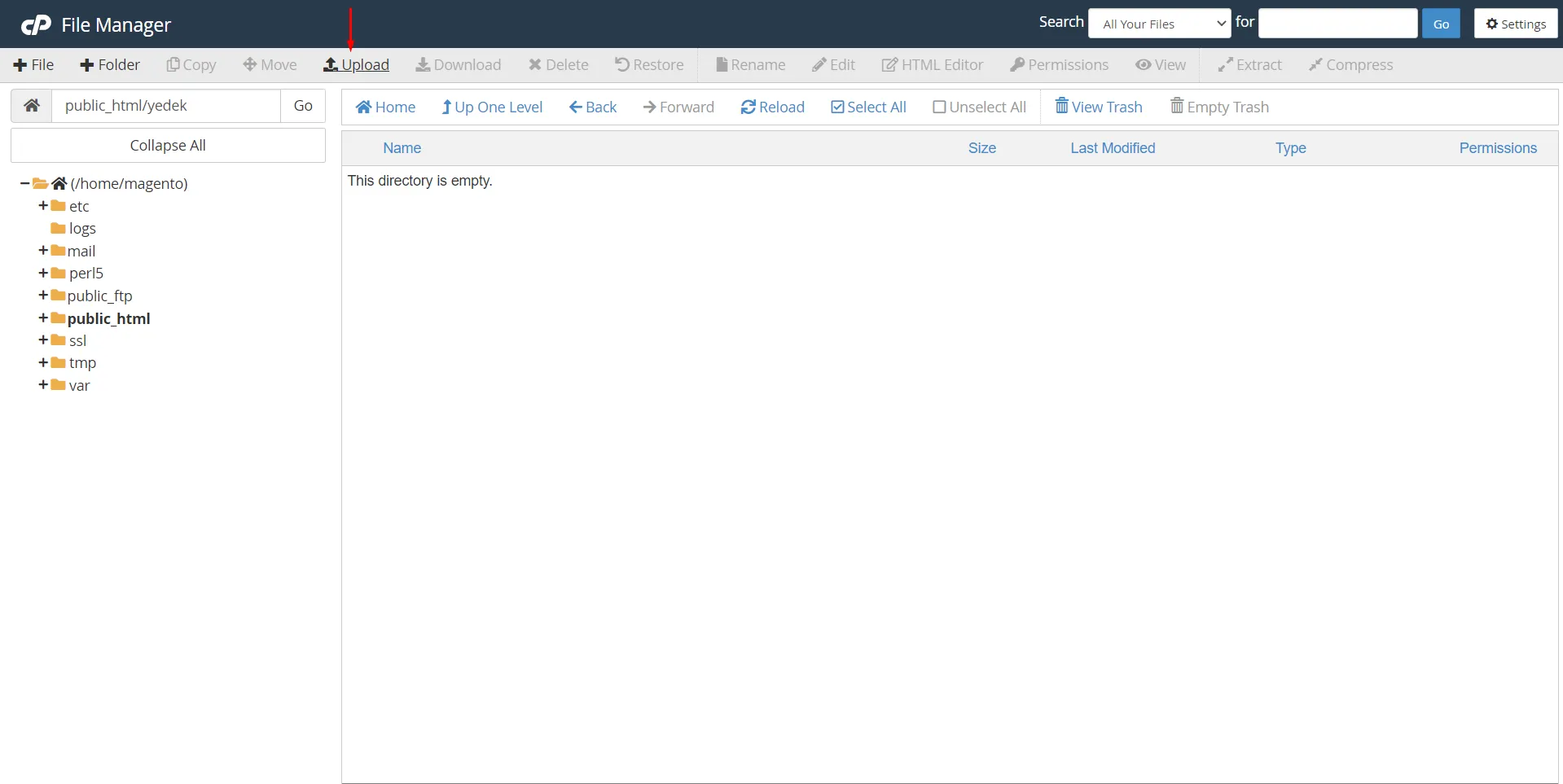Navigate Back in file manager
1563x784 pixels.
[x=593, y=107]
